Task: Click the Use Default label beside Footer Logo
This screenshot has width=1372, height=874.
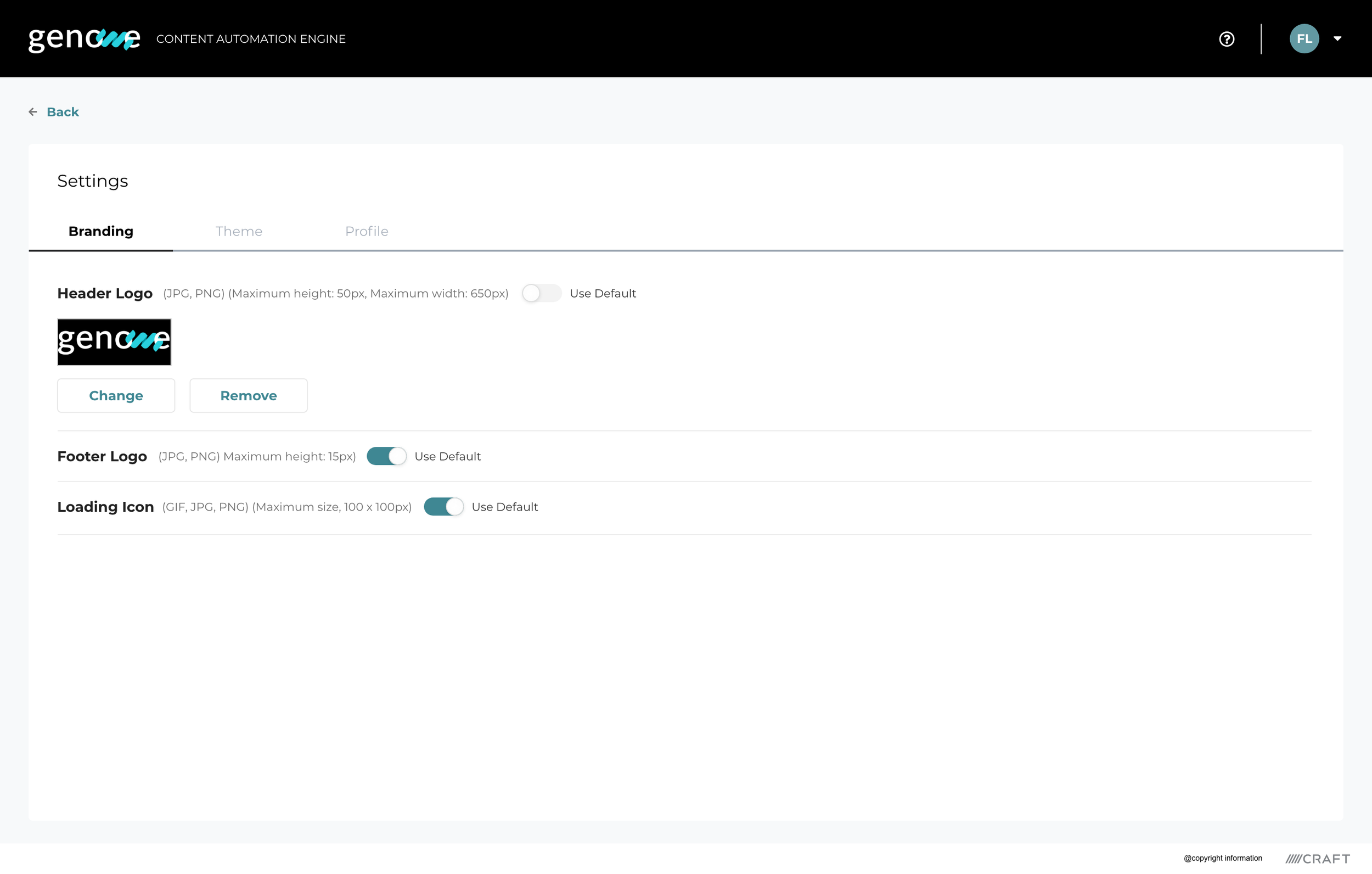Action: coord(447,456)
